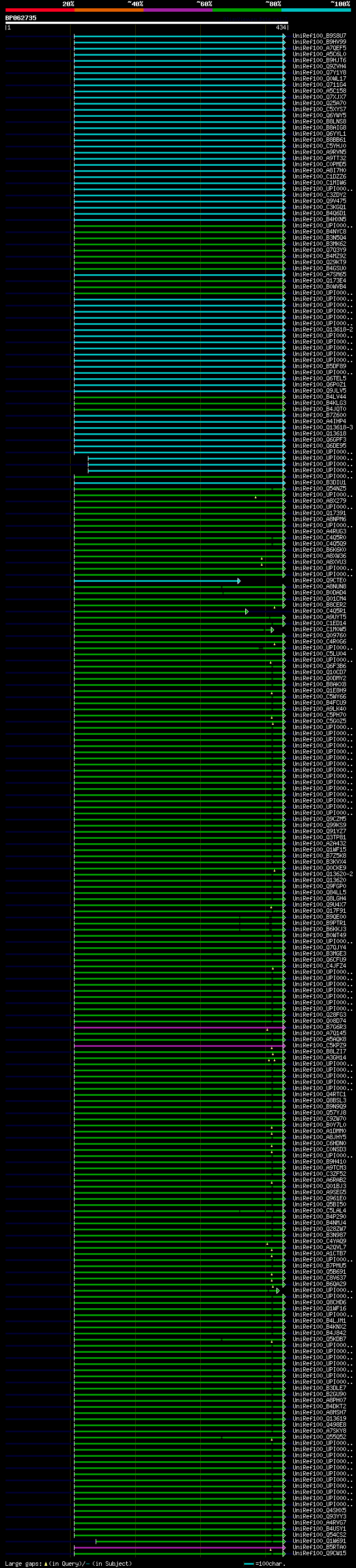Click label UniRef100_Q9CTE0
The height and width of the screenshot is (1568, 356).
pos(319,581)
